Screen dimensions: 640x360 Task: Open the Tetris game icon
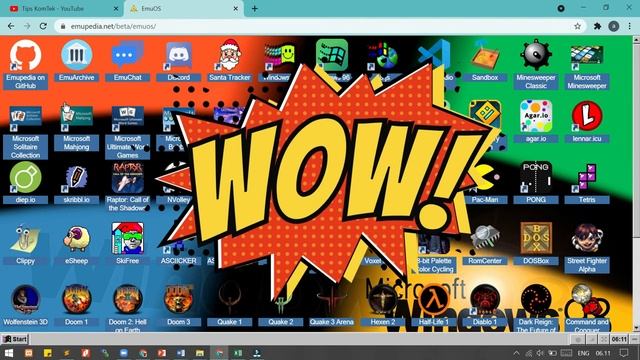pyautogui.click(x=587, y=183)
